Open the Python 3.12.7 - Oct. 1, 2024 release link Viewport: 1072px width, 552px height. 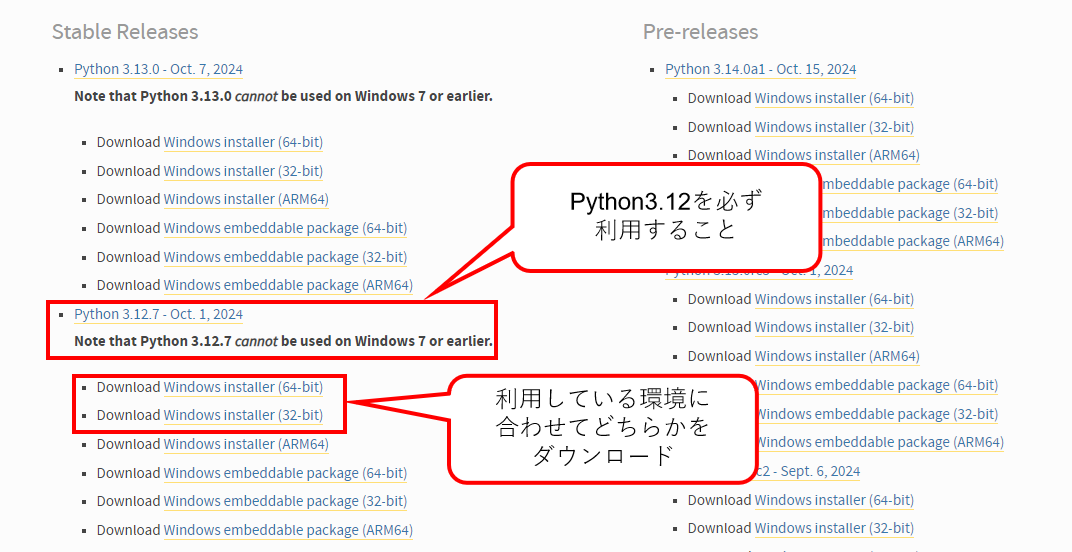point(159,314)
